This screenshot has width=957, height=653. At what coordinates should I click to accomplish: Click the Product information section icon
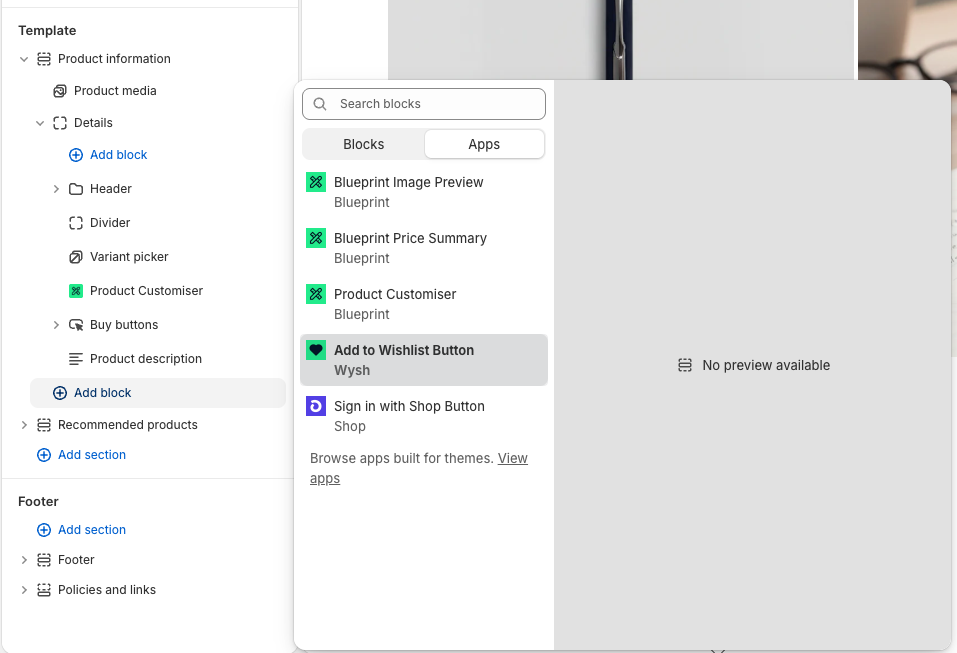[x=44, y=59]
